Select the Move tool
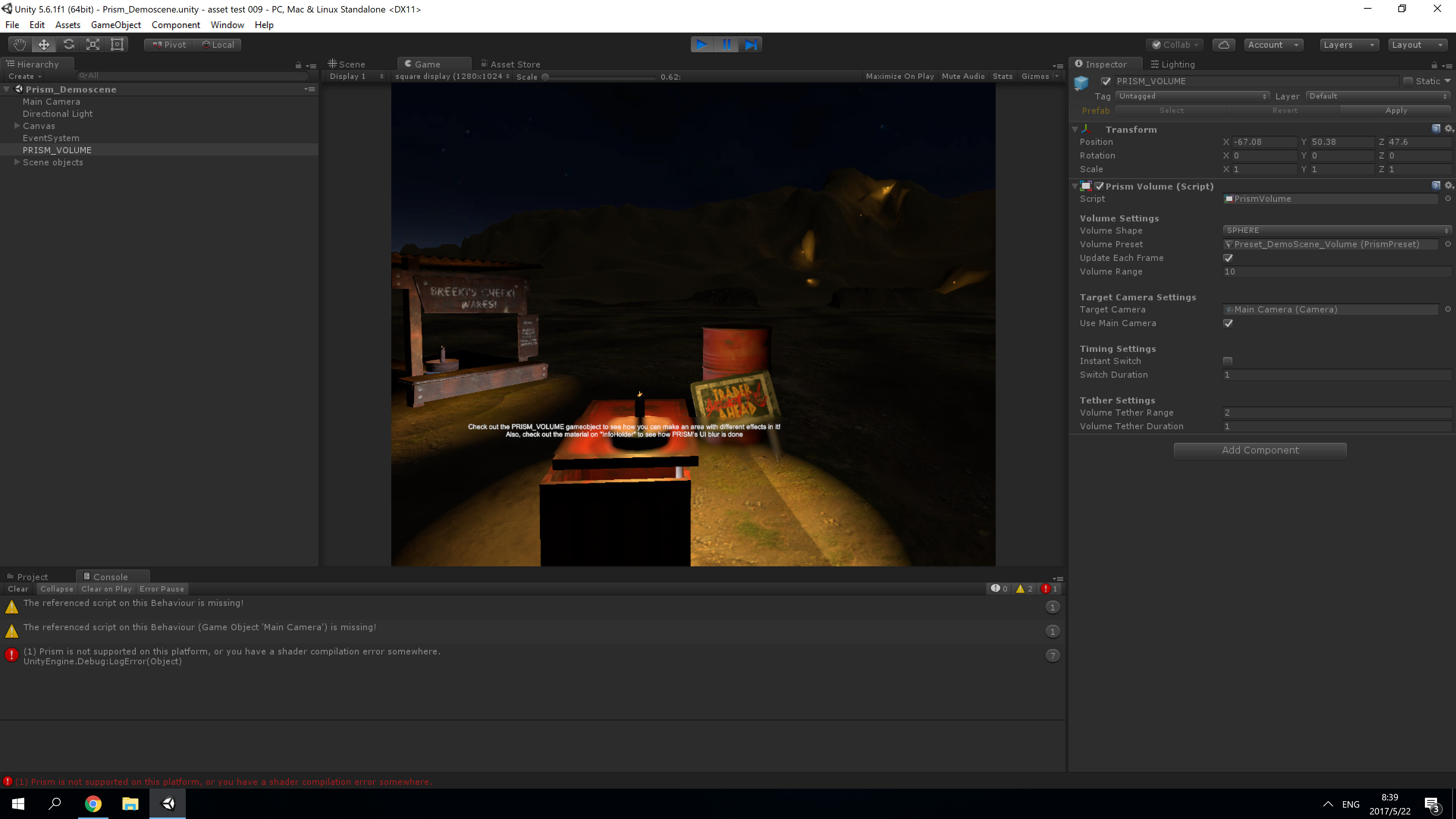 44,44
